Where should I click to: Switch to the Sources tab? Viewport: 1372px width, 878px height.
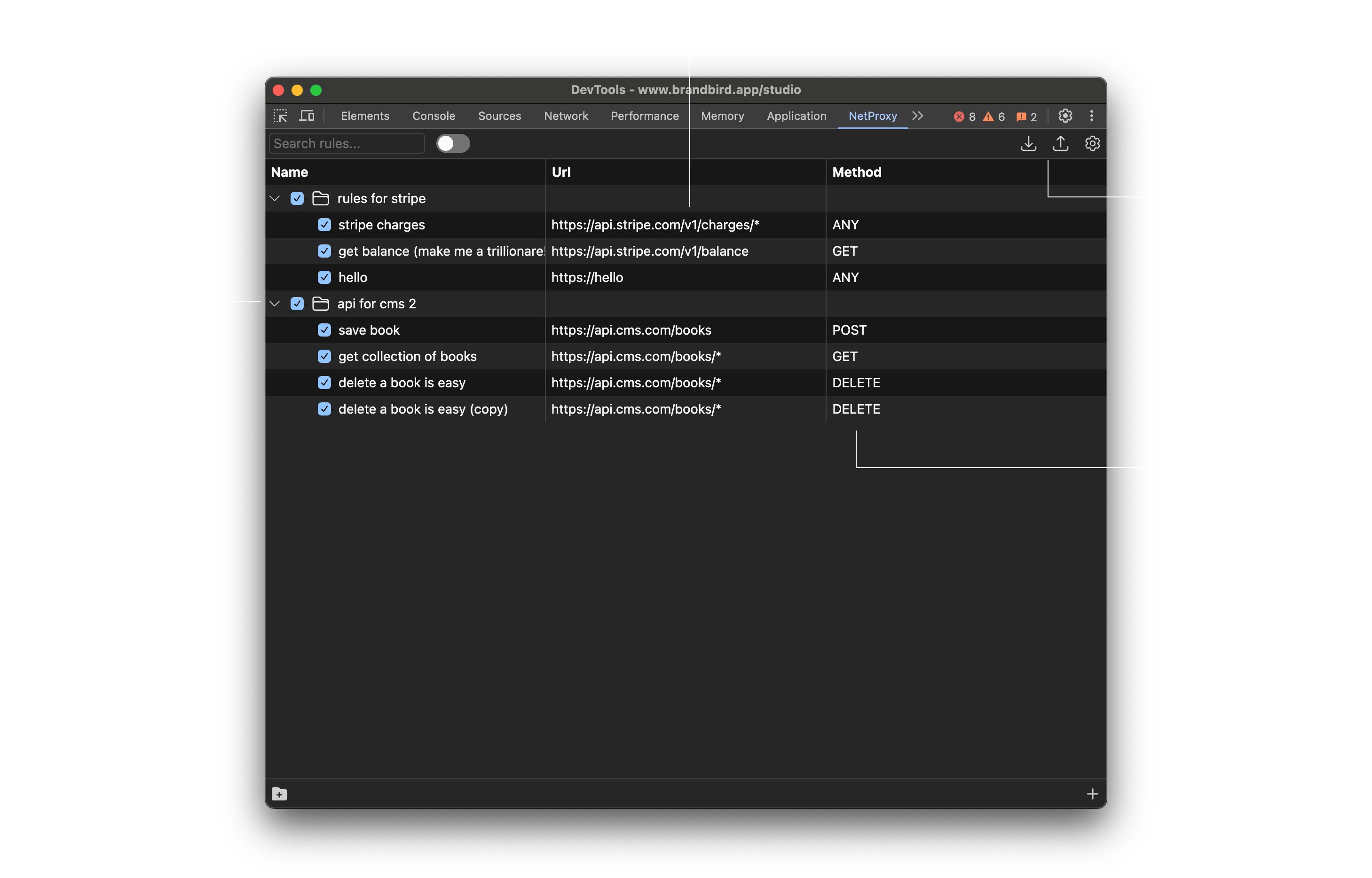click(499, 116)
